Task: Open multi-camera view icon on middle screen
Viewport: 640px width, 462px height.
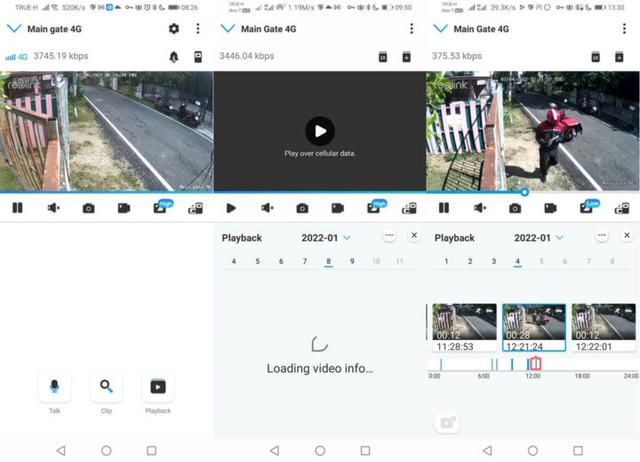Action: (409, 209)
